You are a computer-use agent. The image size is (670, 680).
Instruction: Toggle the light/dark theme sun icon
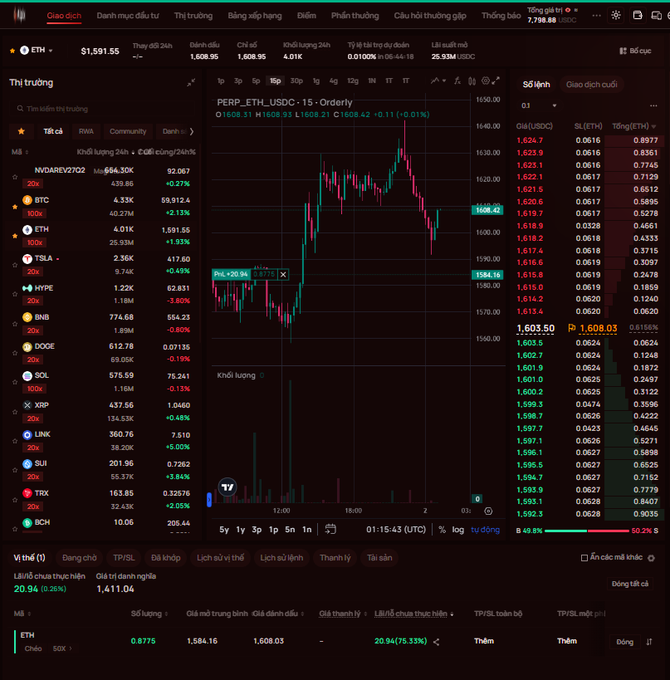pyautogui.click(x=616, y=15)
